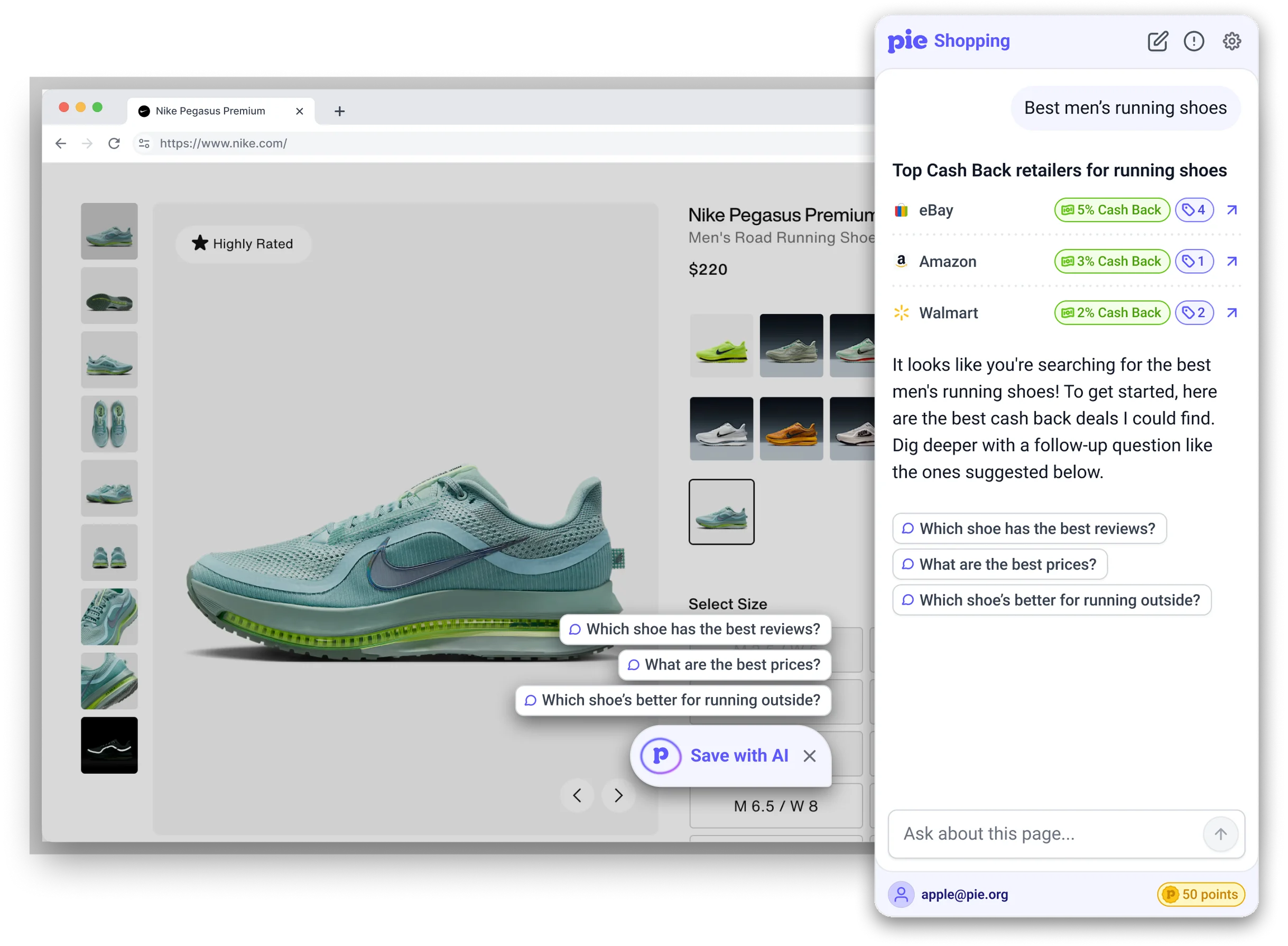Image resolution: width=1288 pixels, height=946 pixels.
Task: Select the Nike Pegasus Premium tab
Action: 211,111
